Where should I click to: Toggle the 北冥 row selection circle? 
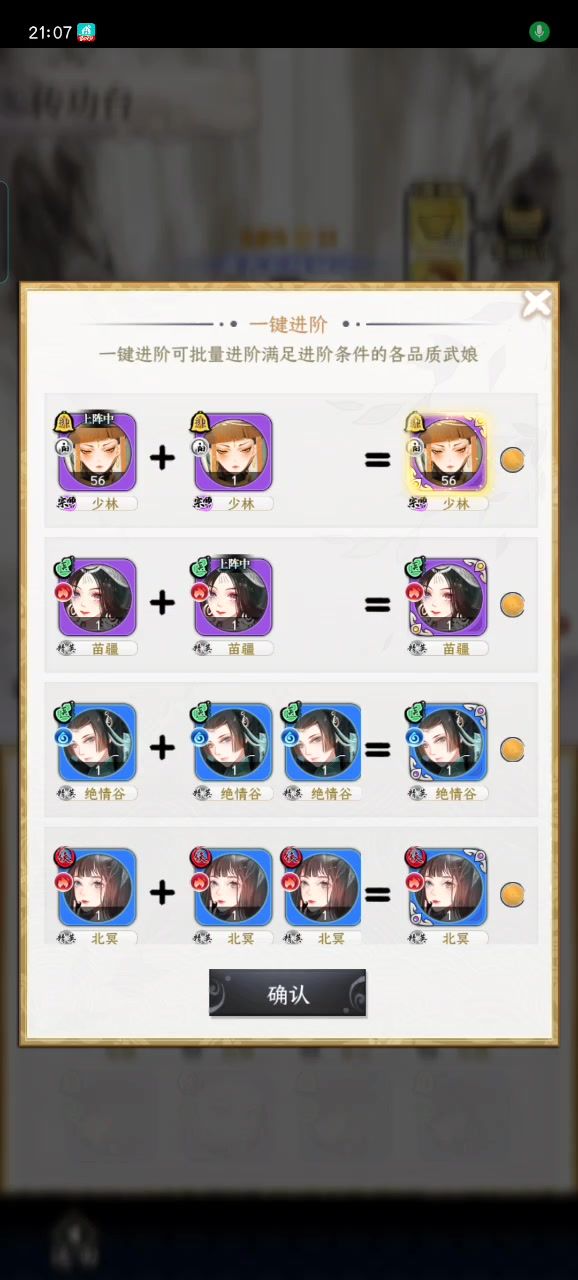tap(512, 893)
